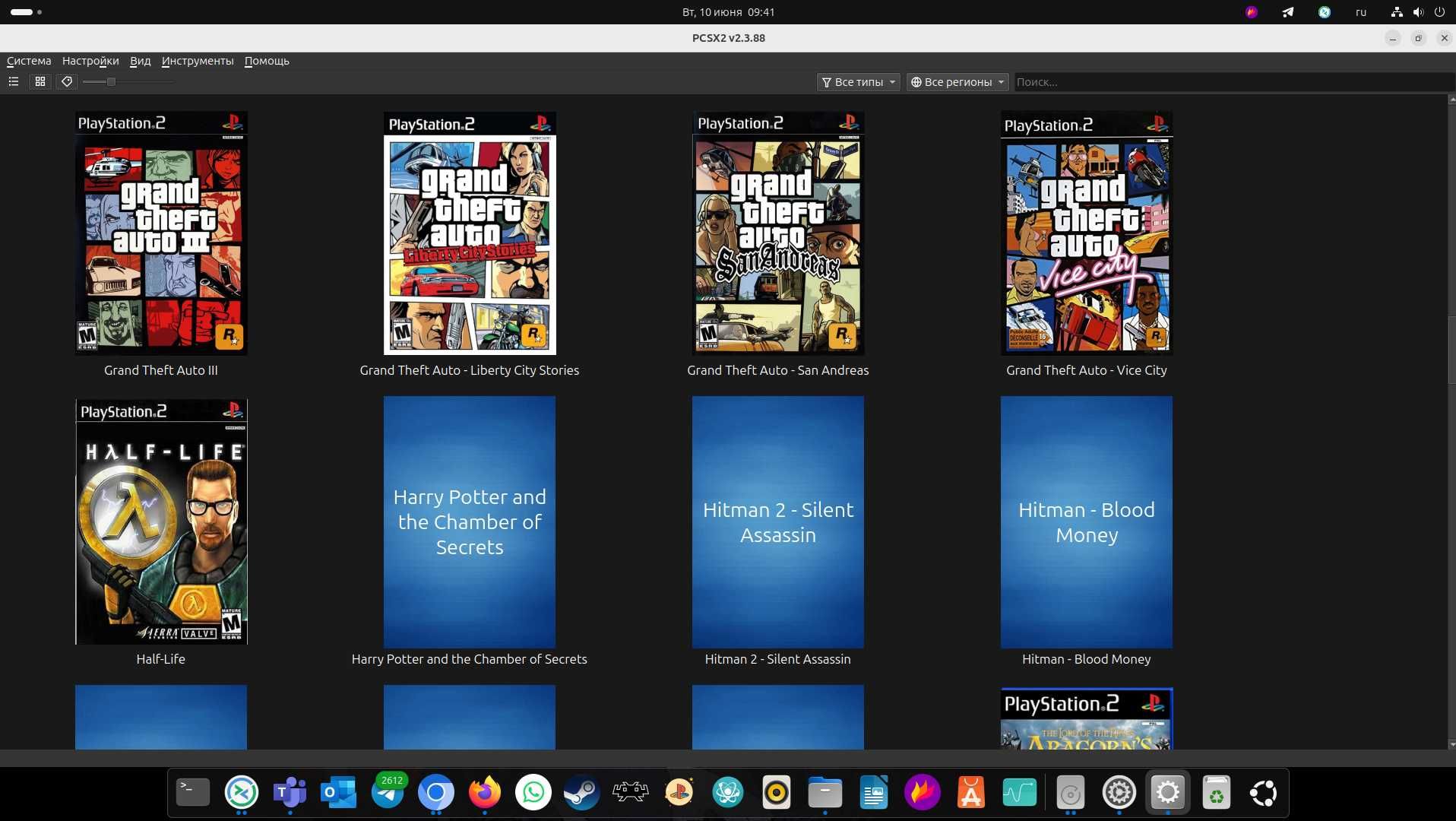Open Outlook from the dock
This screenshot has height=821, width=1456.
[339, 793]
